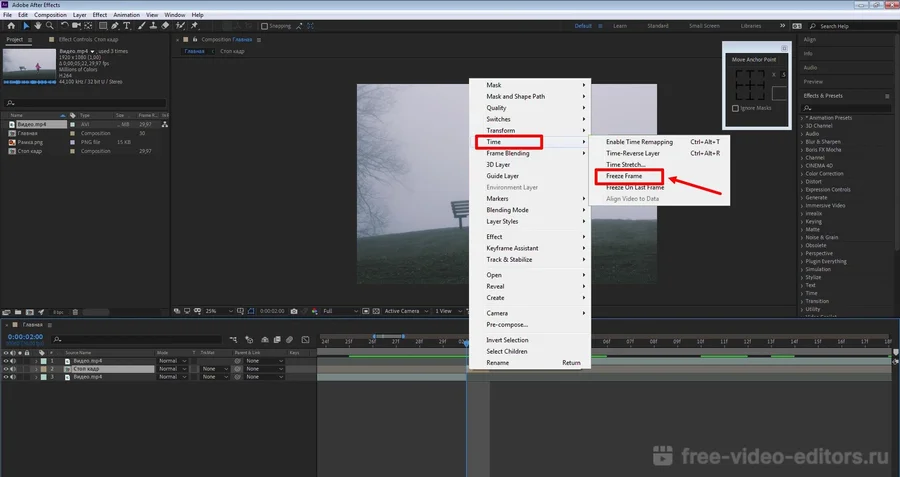The height and width of the screenshot is (477, 900).
Task: Enable Motion Blur switch in timeline header
Action: point(290,340)
